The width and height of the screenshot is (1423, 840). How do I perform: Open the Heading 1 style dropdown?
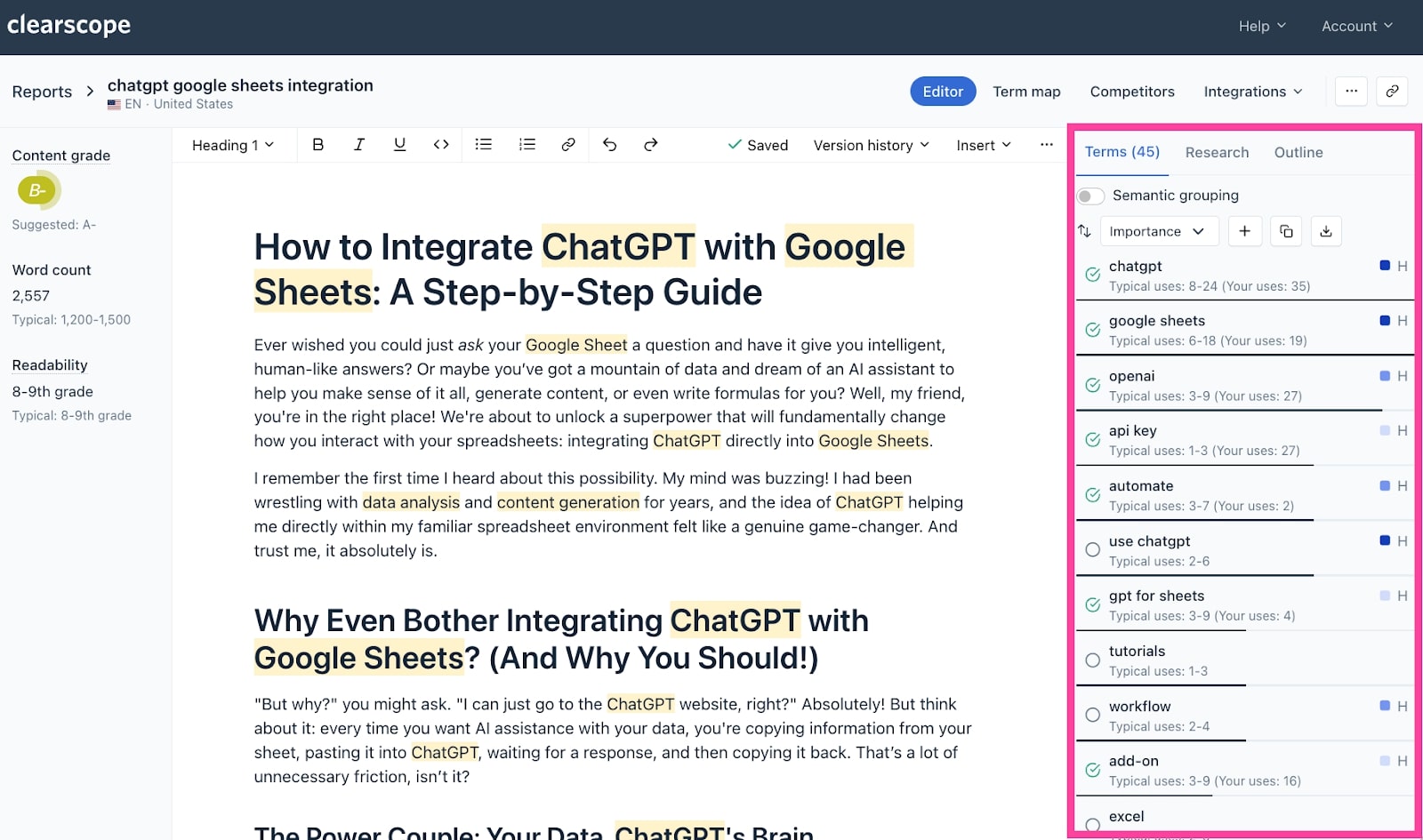pos(233,145)
